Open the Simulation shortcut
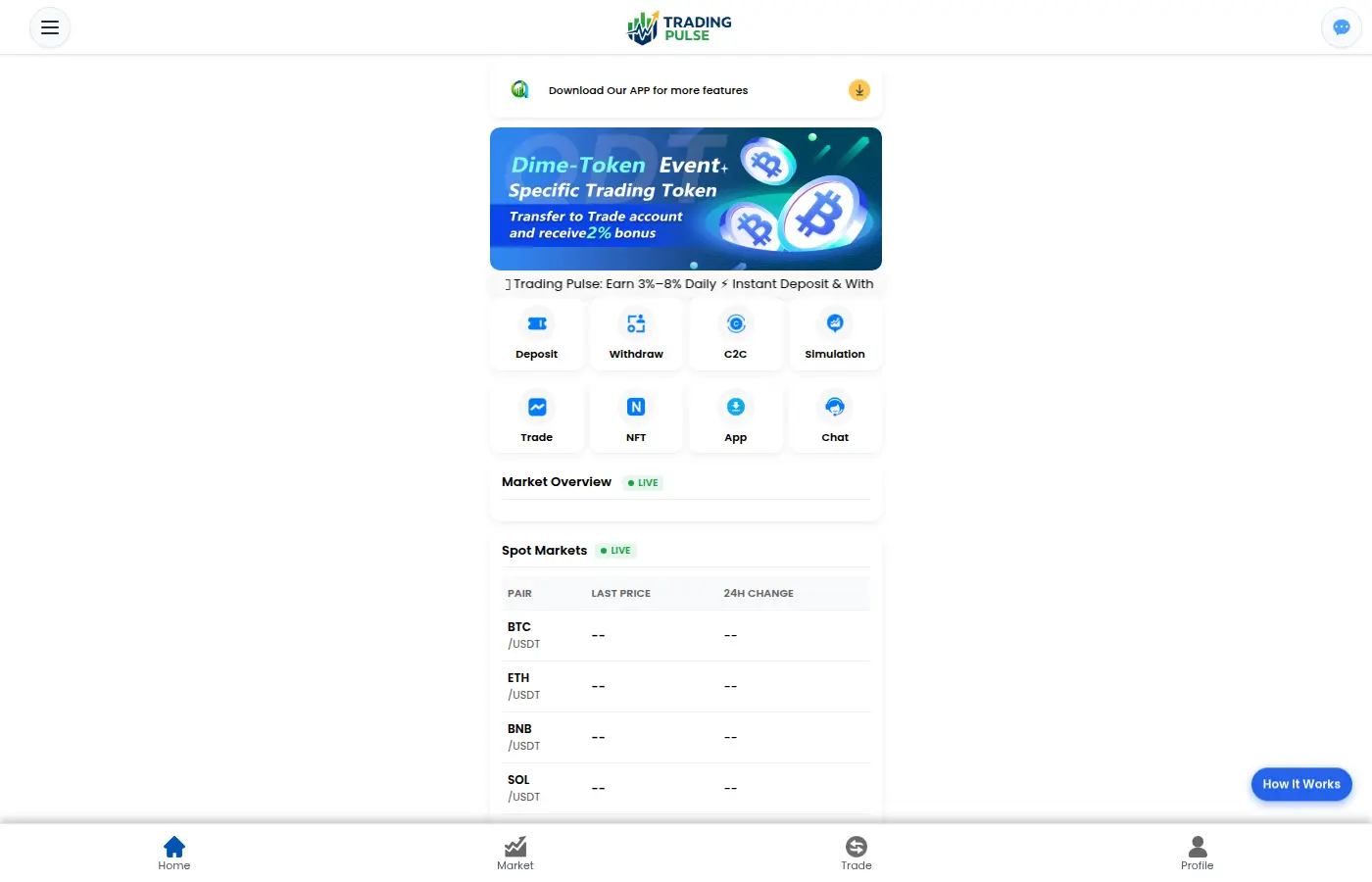The image size is (1372, 882). tap(835, 334)
